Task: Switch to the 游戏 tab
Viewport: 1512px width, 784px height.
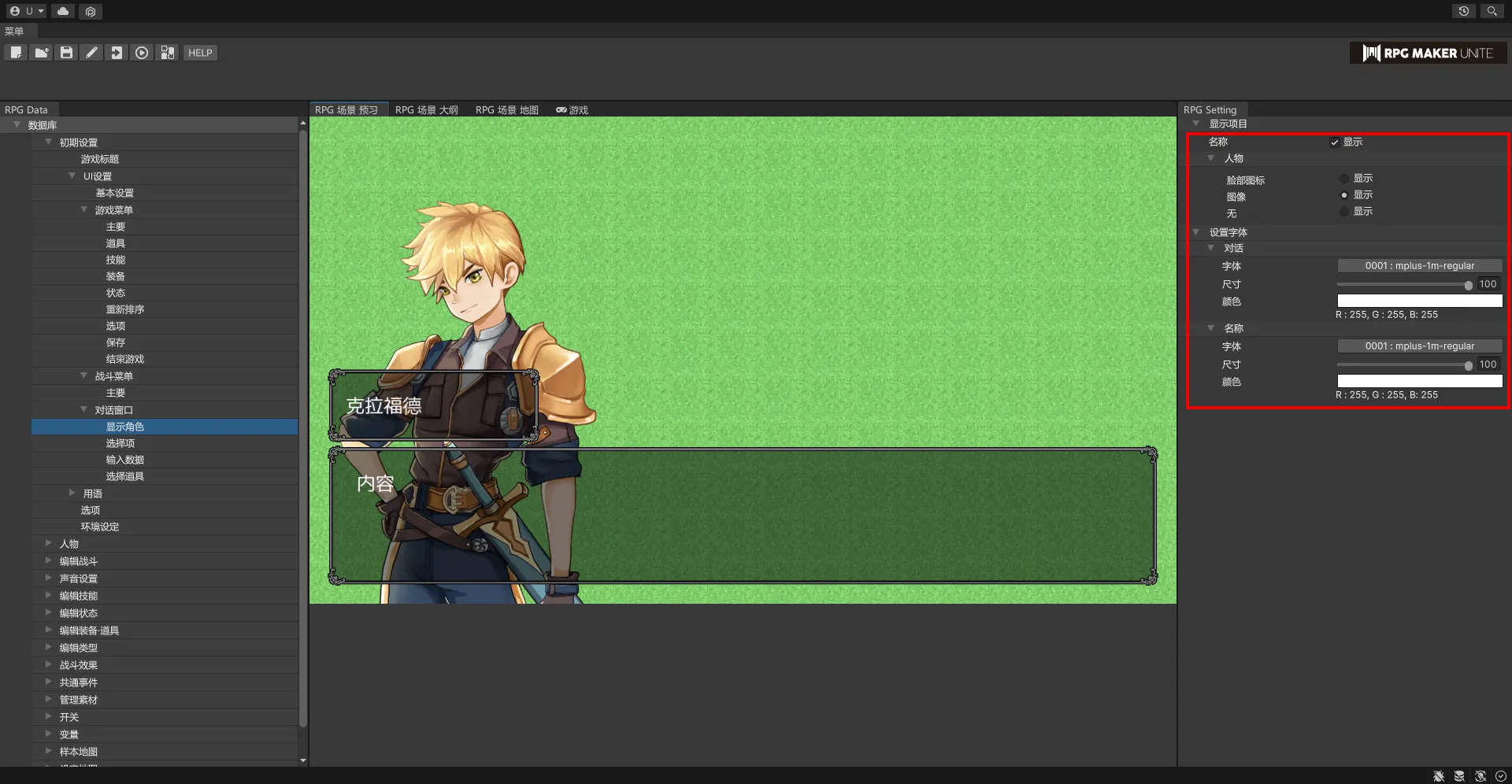Action: coord(573,110)
